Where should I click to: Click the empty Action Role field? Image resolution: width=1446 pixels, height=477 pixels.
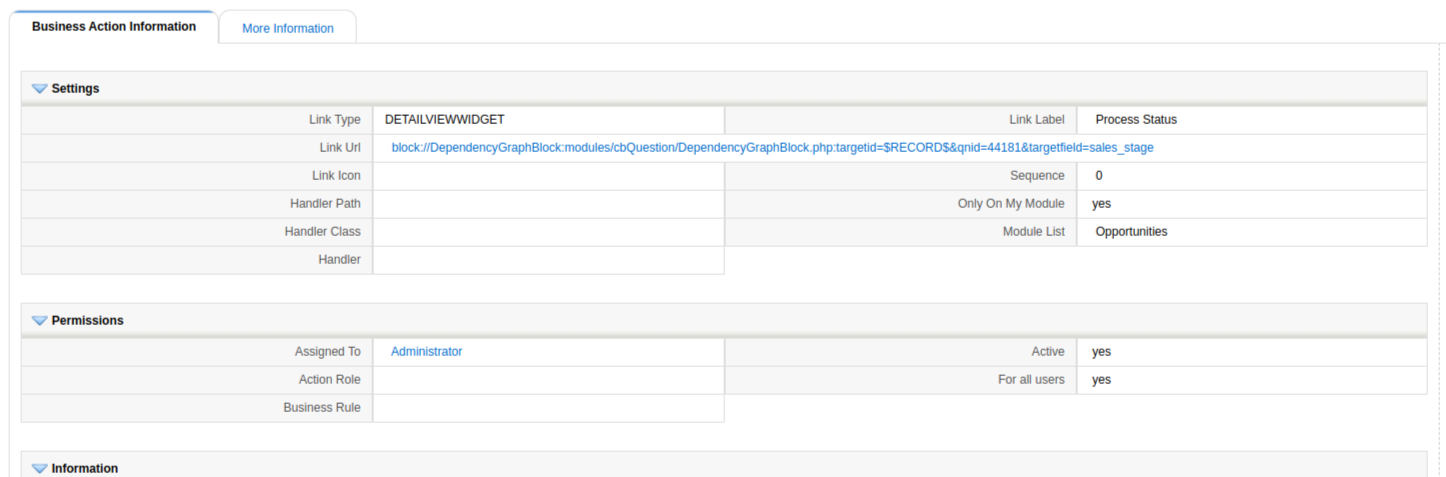point(548,380)
